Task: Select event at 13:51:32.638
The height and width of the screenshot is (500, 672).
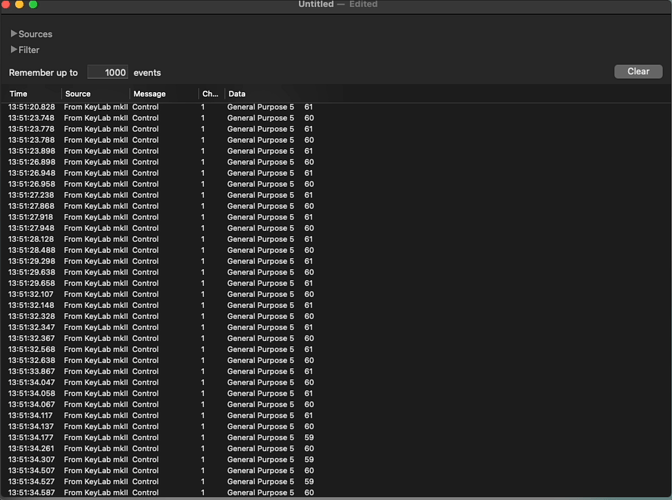Action: (x=336, y=360)
